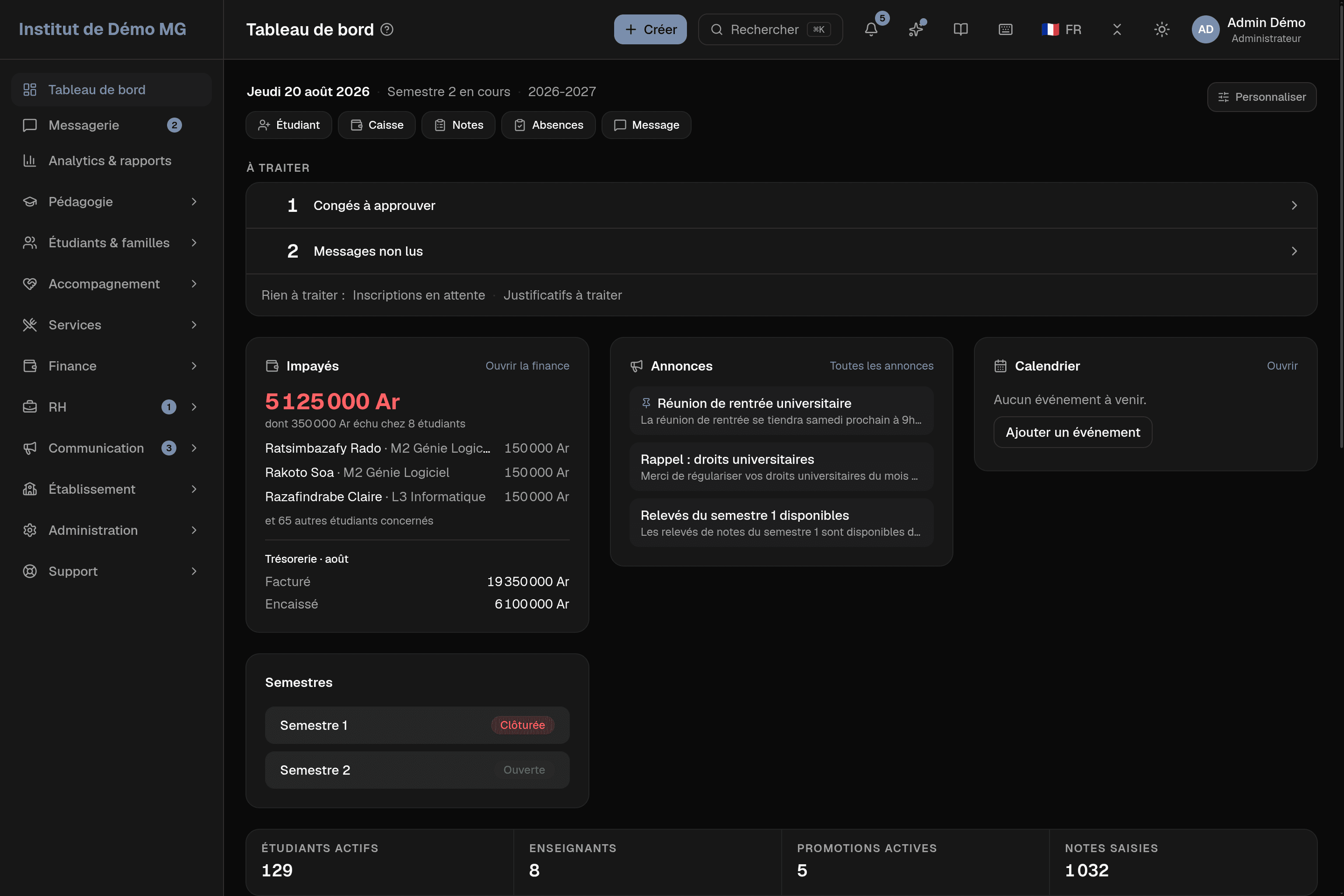Click Toutes les annonces link
Image resolution: width=1344 pixels, height=896 pixels.
pos(881,366)
